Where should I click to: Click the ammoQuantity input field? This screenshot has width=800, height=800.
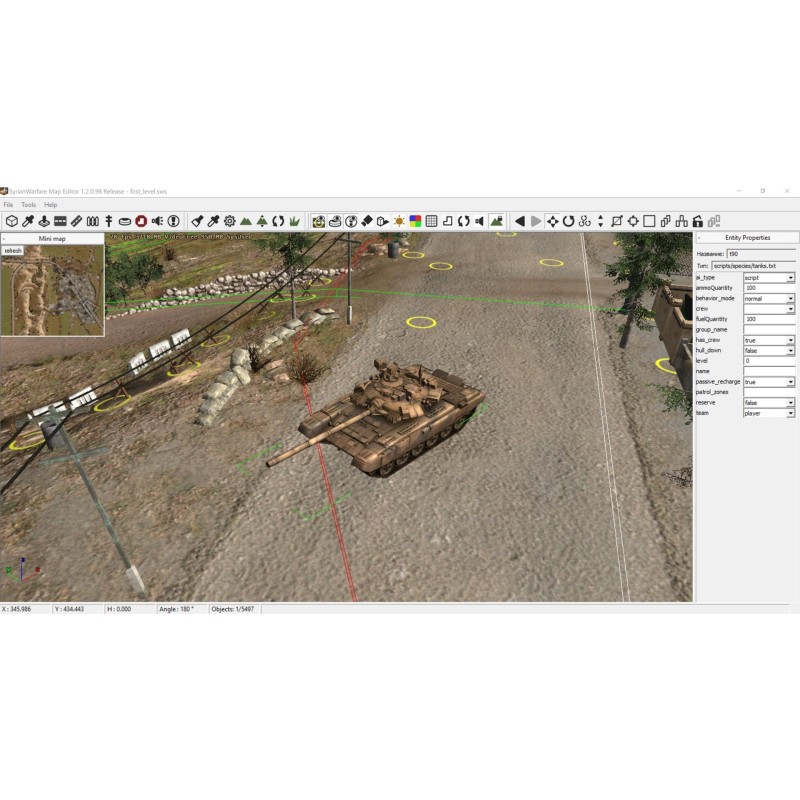tap(768, 288)
